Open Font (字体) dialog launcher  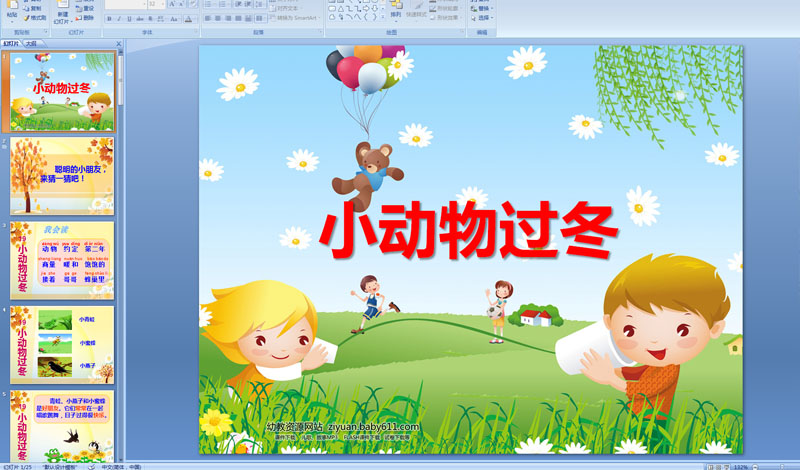[x=196, y=31]
